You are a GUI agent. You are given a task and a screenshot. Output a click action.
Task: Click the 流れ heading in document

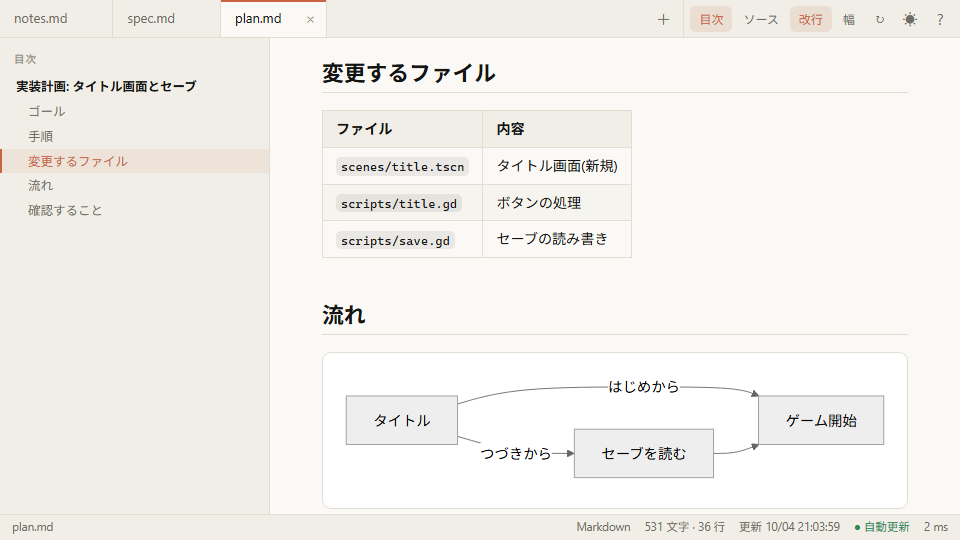coord(344,315)
